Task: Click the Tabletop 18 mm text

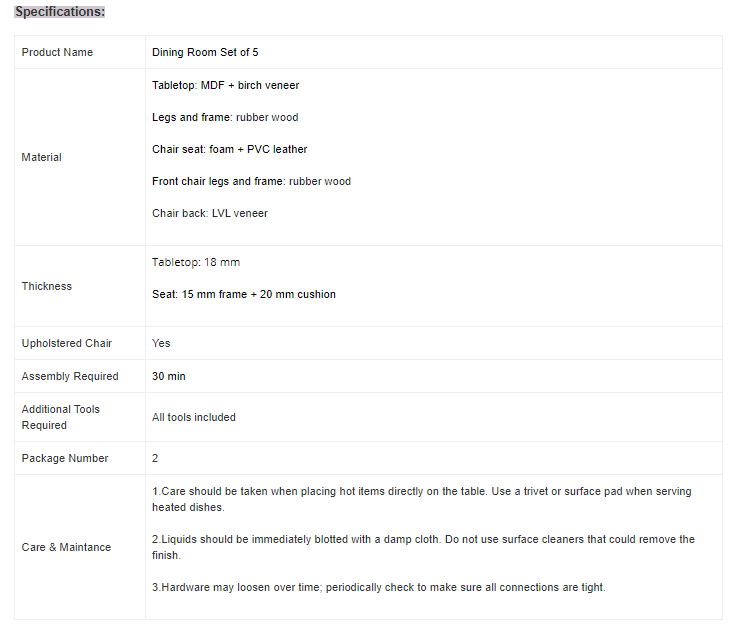Action: (196, 262)
